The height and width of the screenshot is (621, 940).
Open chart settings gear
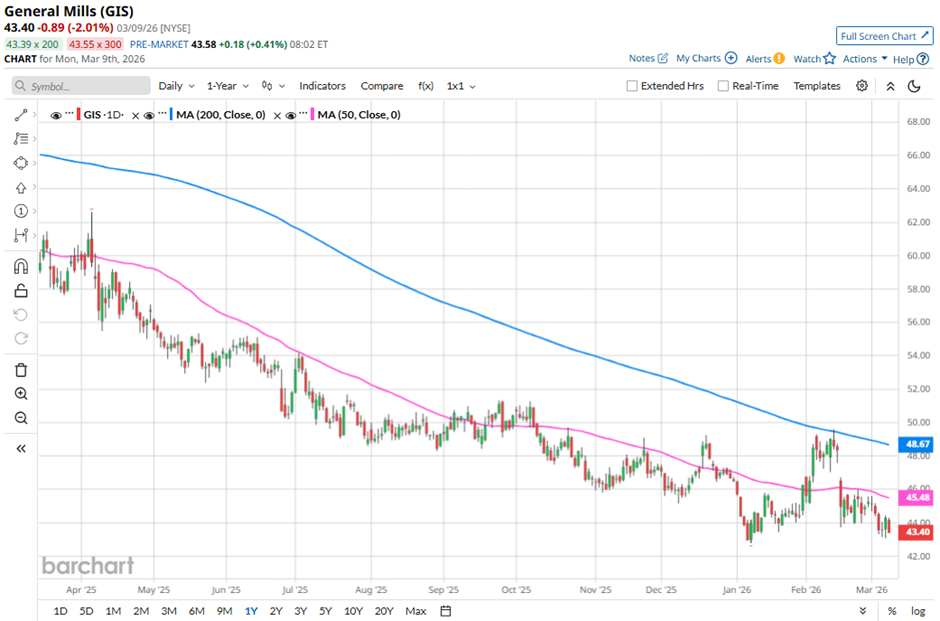(x=861, y=86)
